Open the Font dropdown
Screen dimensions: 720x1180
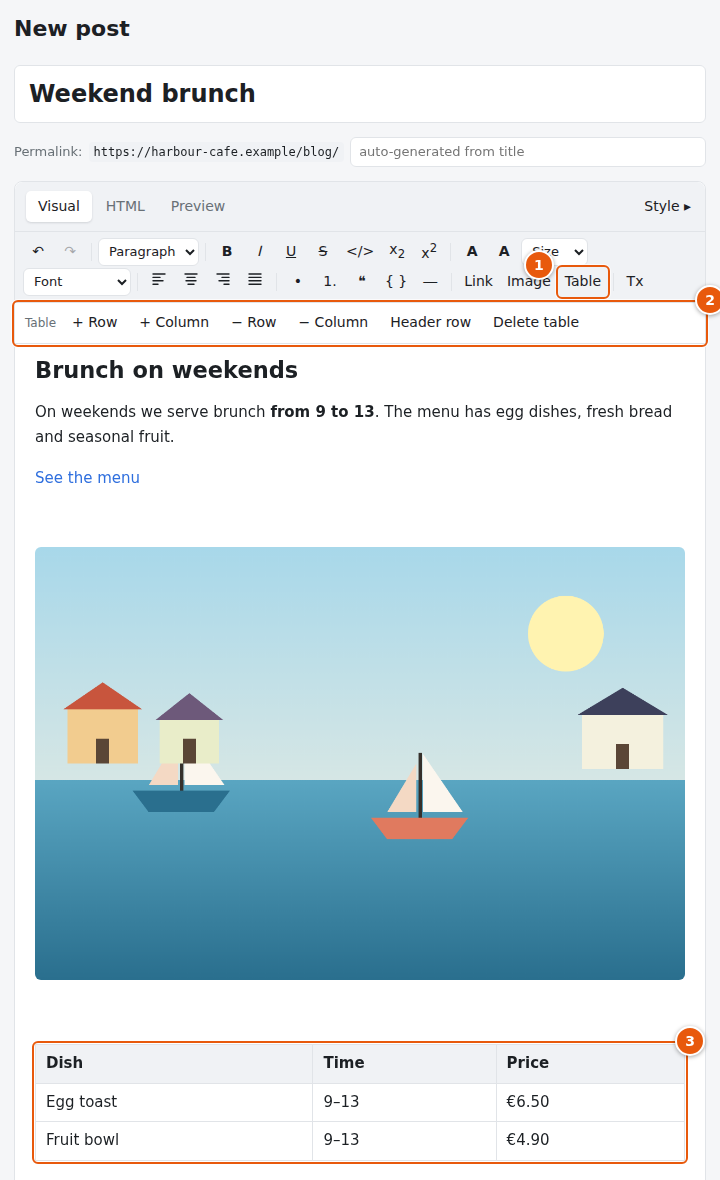pos(77,281)
